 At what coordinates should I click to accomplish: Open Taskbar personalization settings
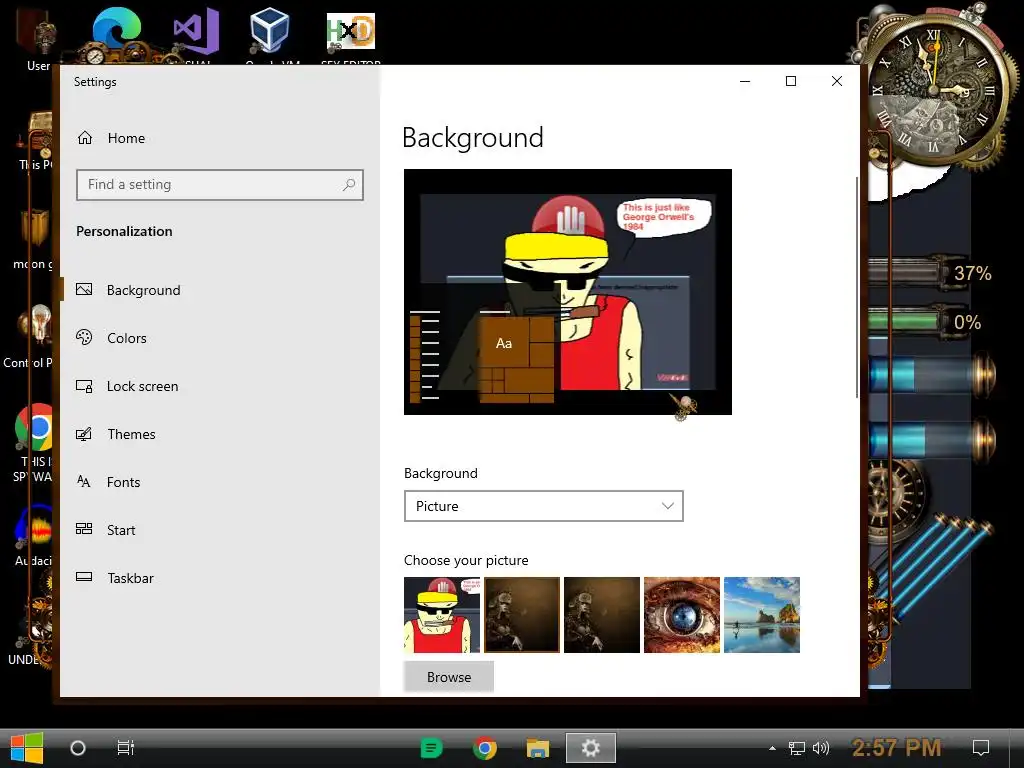pyautogui.click(x=131, y=578)
